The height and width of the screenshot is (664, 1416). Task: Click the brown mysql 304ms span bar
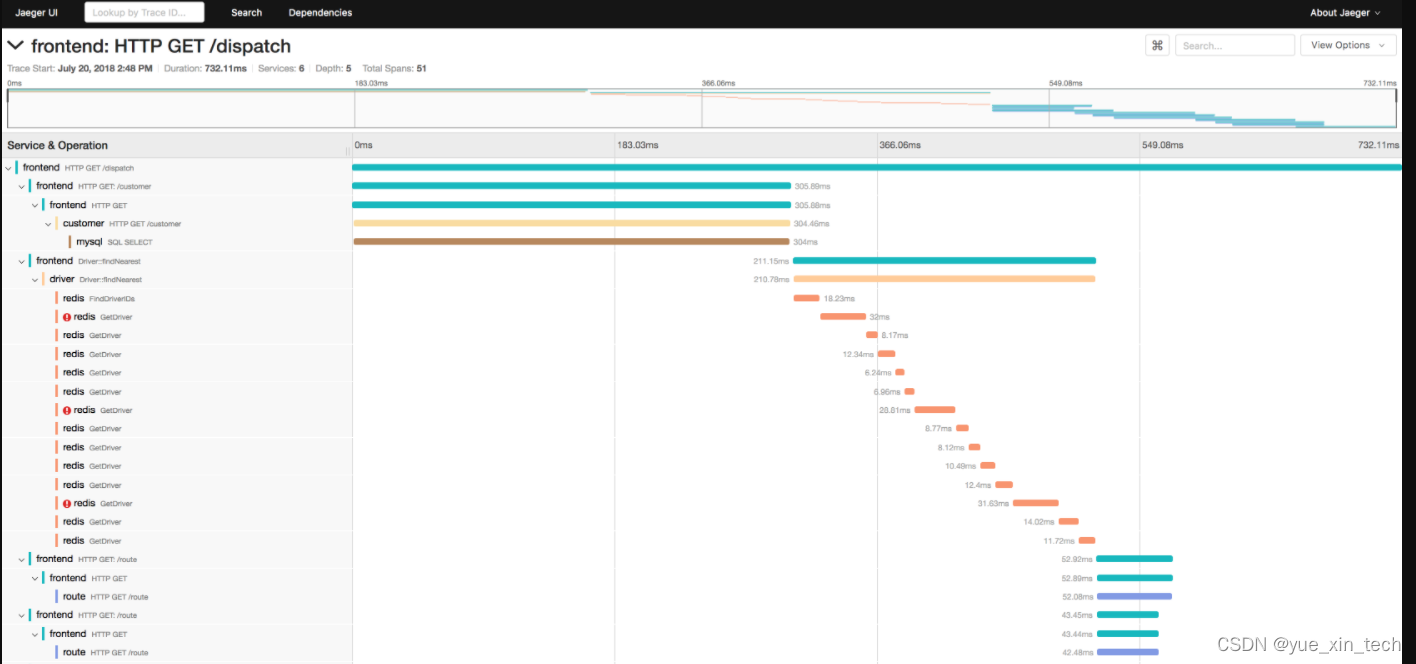(571, 242)
